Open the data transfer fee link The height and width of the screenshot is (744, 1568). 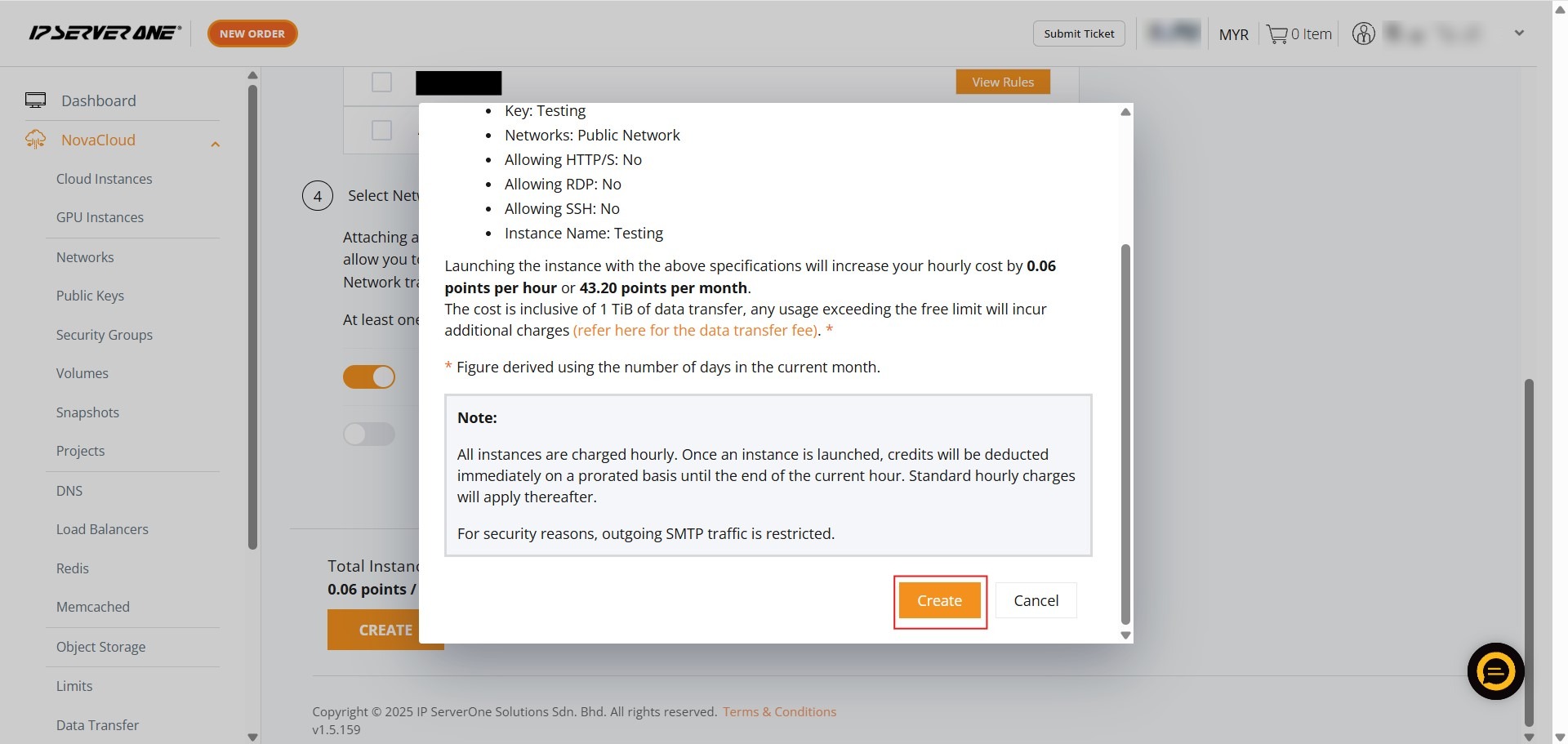(x=696, y=331)
